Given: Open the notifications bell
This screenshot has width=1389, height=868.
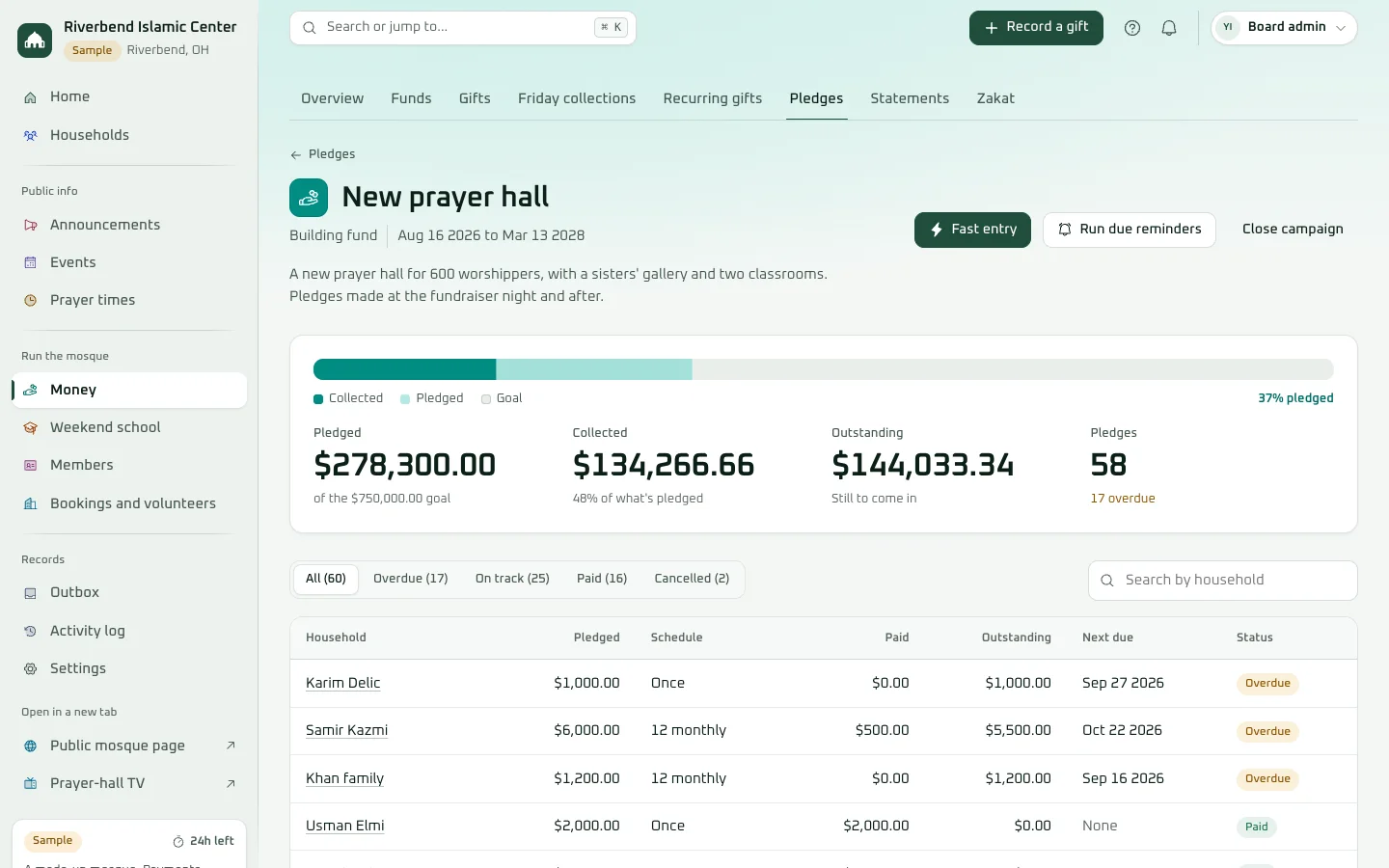Looking at the screenshot, I should (x=1169, y=28).
